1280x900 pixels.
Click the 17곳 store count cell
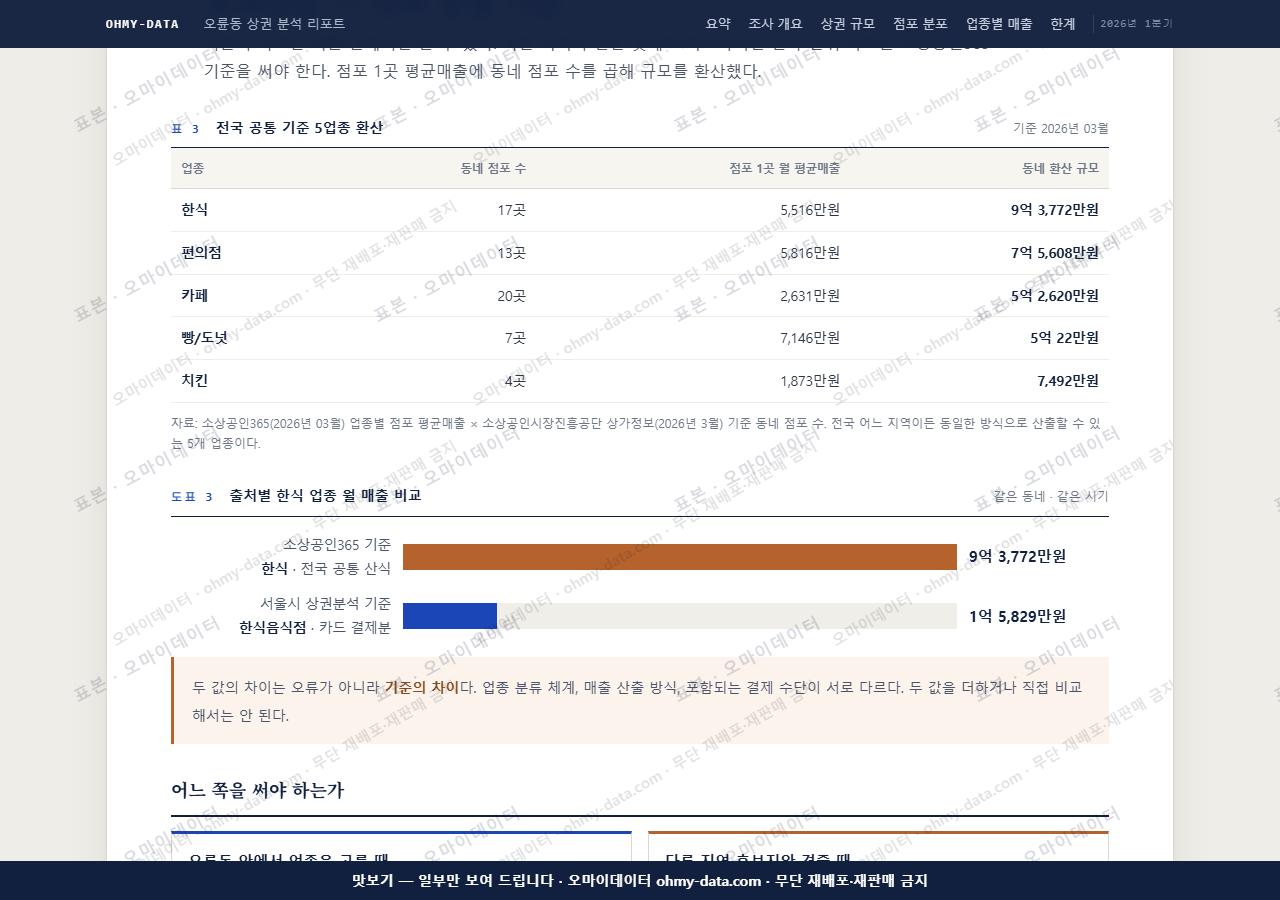[511, 210]
